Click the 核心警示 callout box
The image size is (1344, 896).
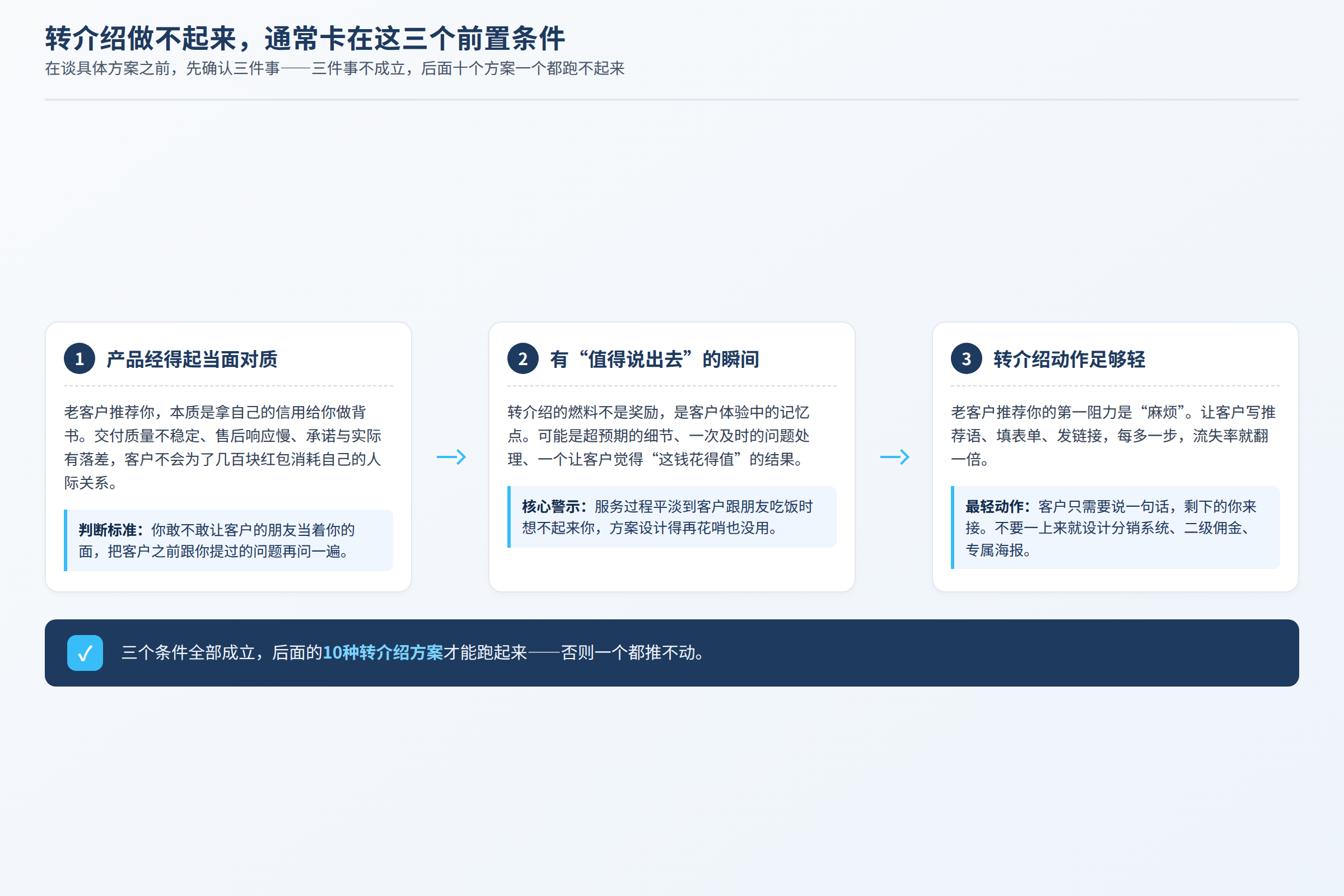(x=672, y=517)
